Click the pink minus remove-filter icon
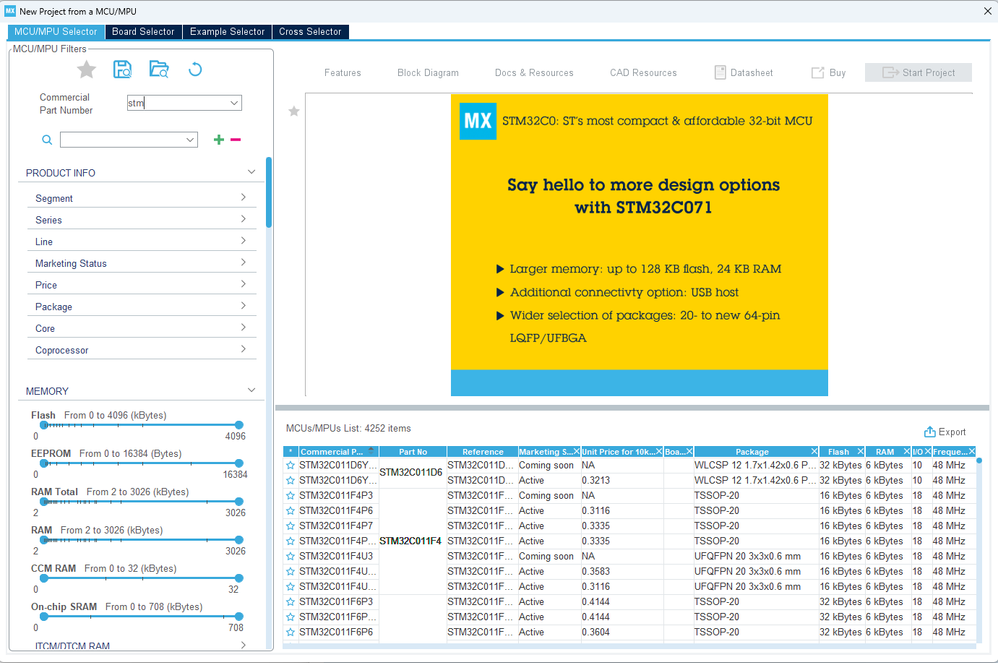The width and height of the screenshot is (998, 663). (x=236, y=140)
